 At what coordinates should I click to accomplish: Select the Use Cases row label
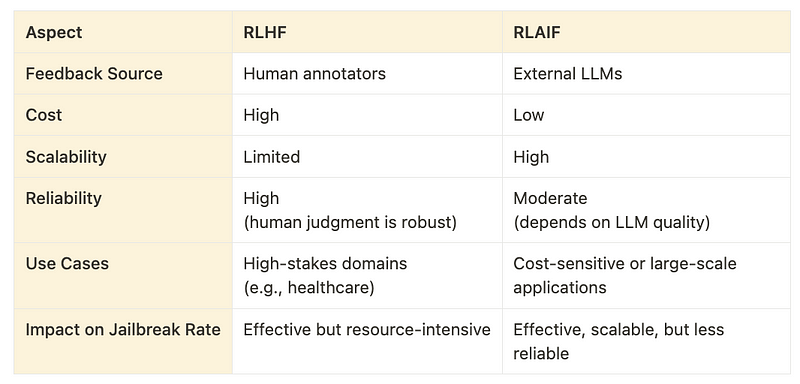[67, 263]
